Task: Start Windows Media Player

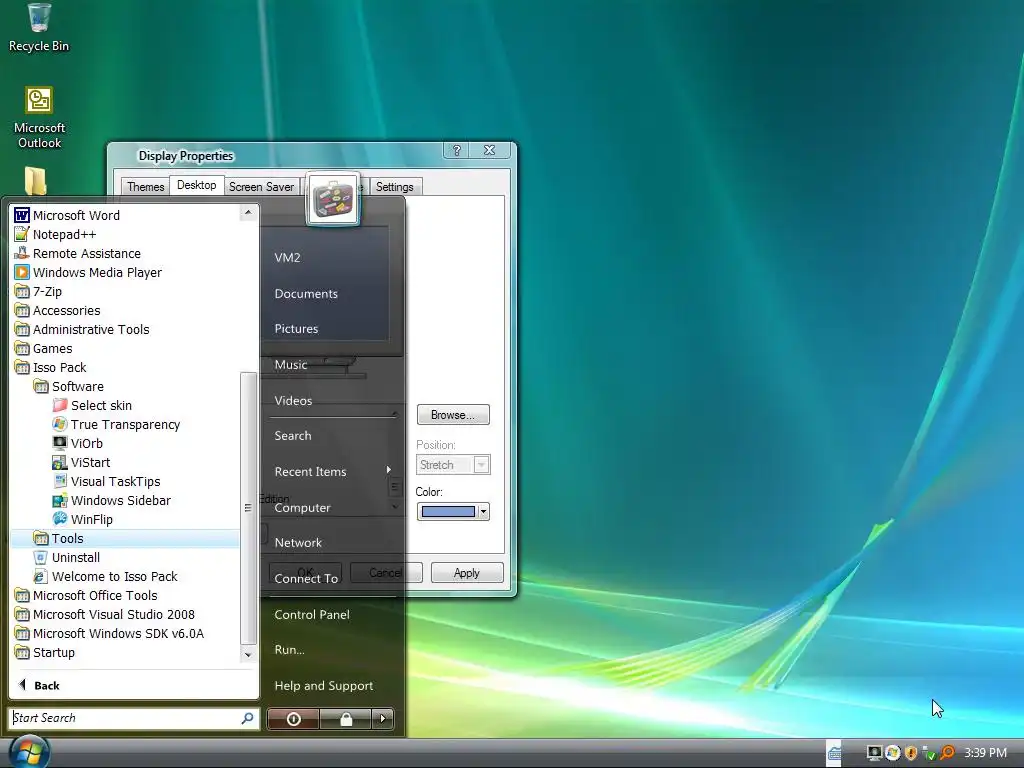Action: [88, 272]
